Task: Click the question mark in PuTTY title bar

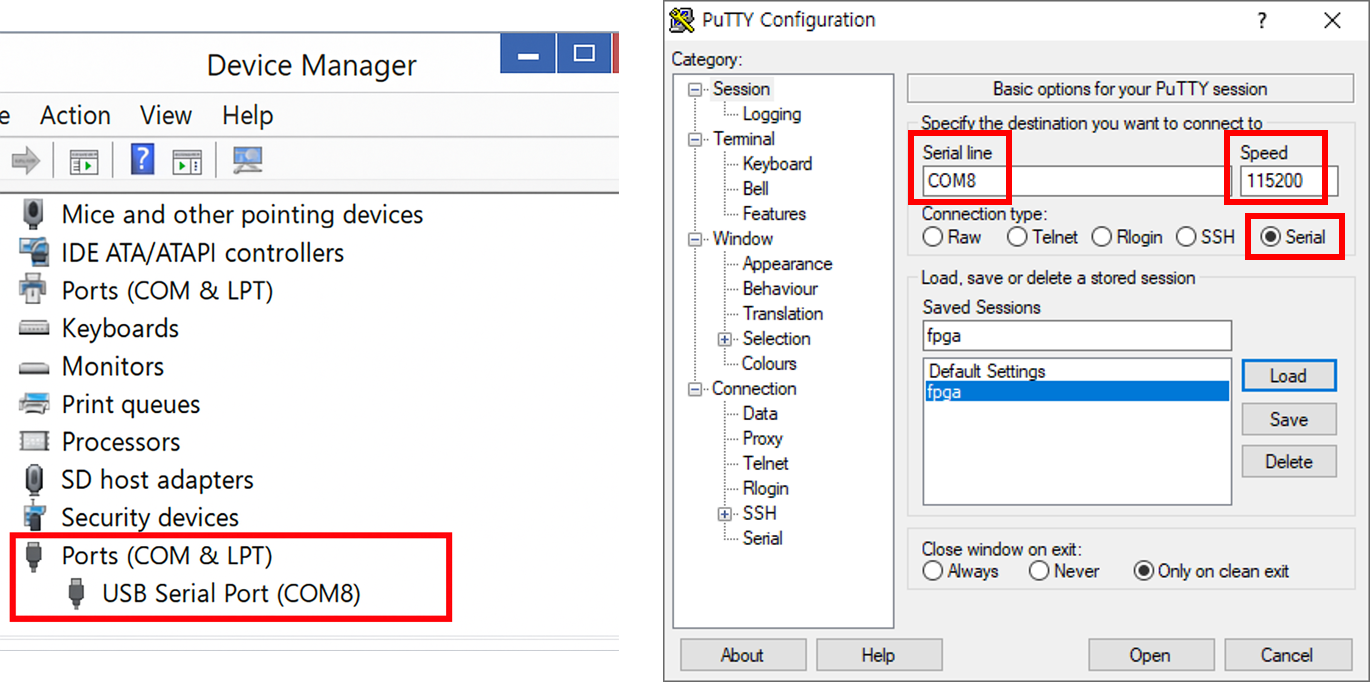Action: click(x=1262, y=20)
